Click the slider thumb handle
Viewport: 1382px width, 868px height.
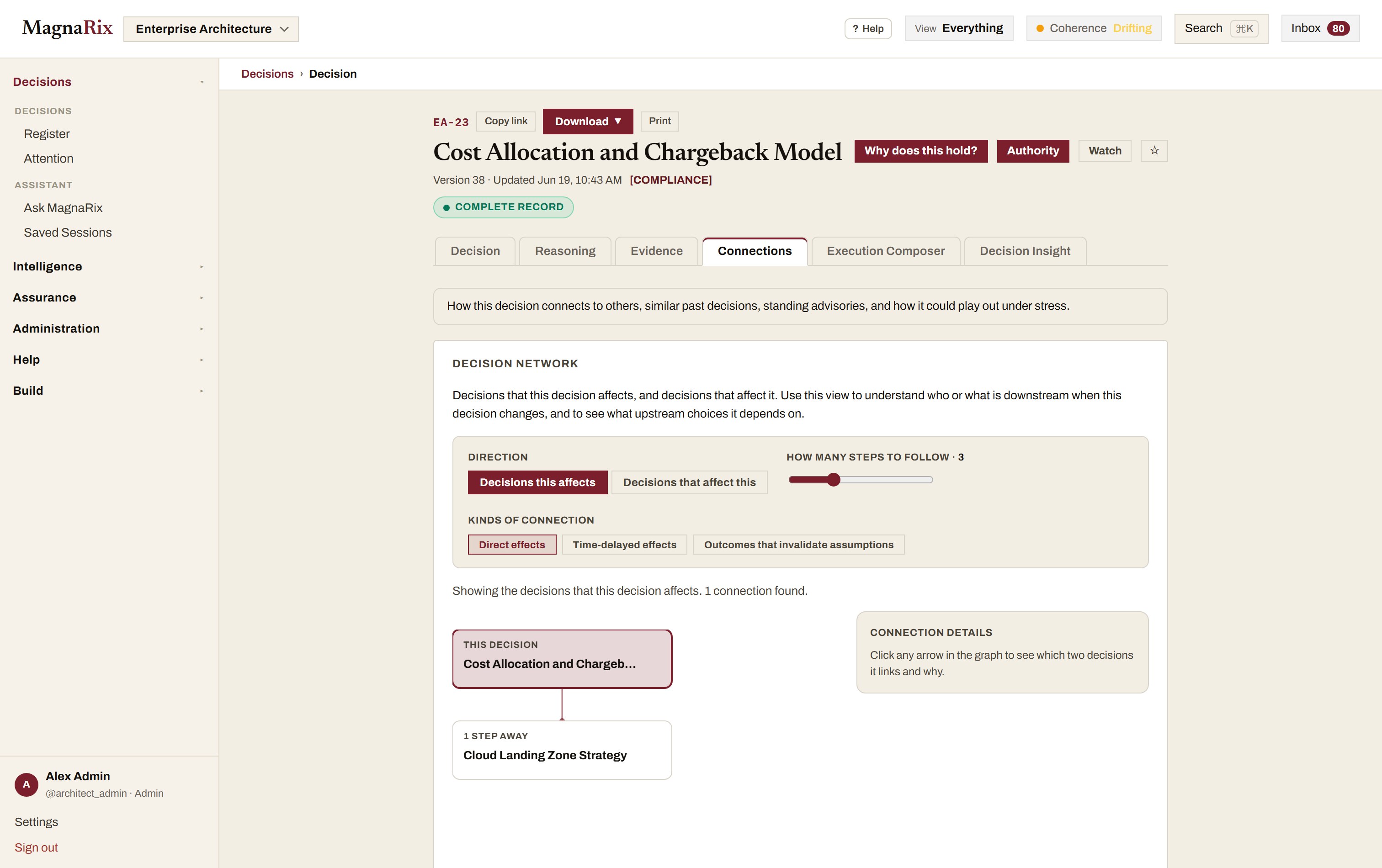(833, 480)
